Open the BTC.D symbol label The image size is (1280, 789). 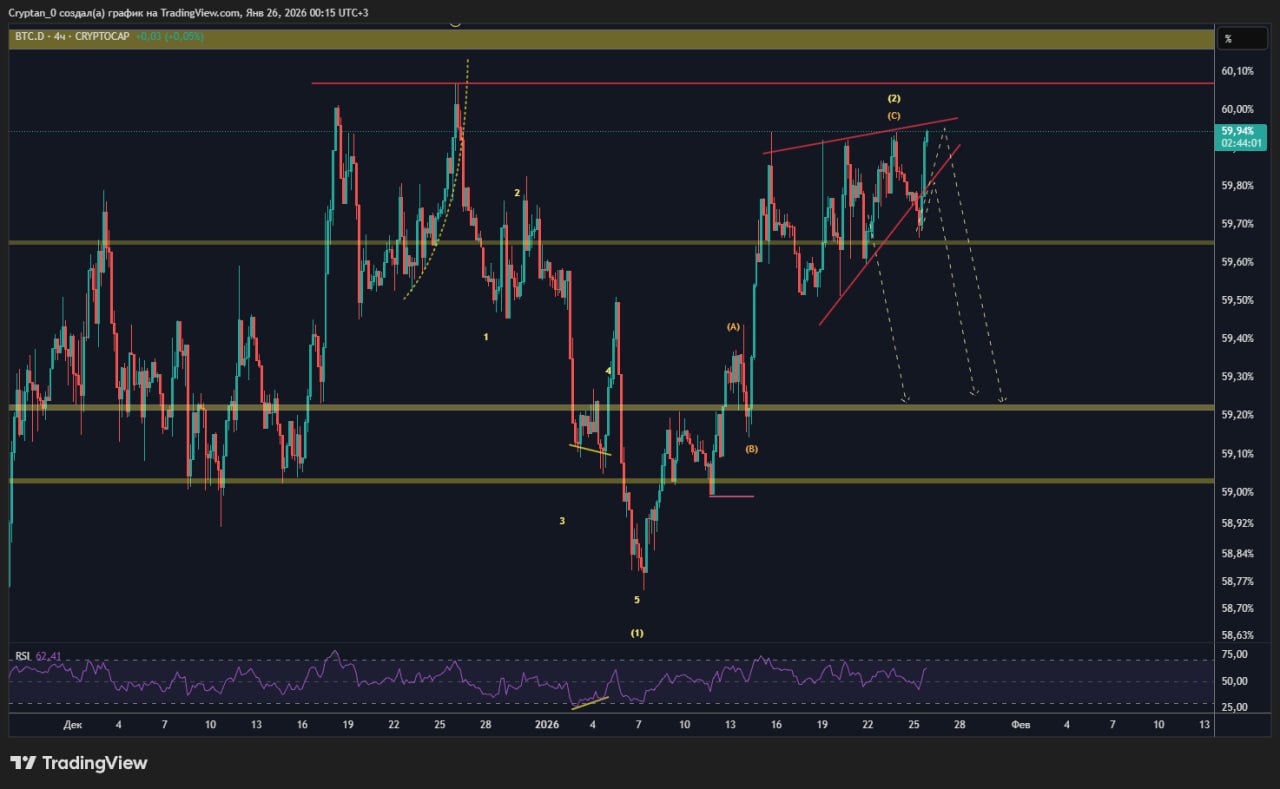pyautogui.click(x=27, y=36)
